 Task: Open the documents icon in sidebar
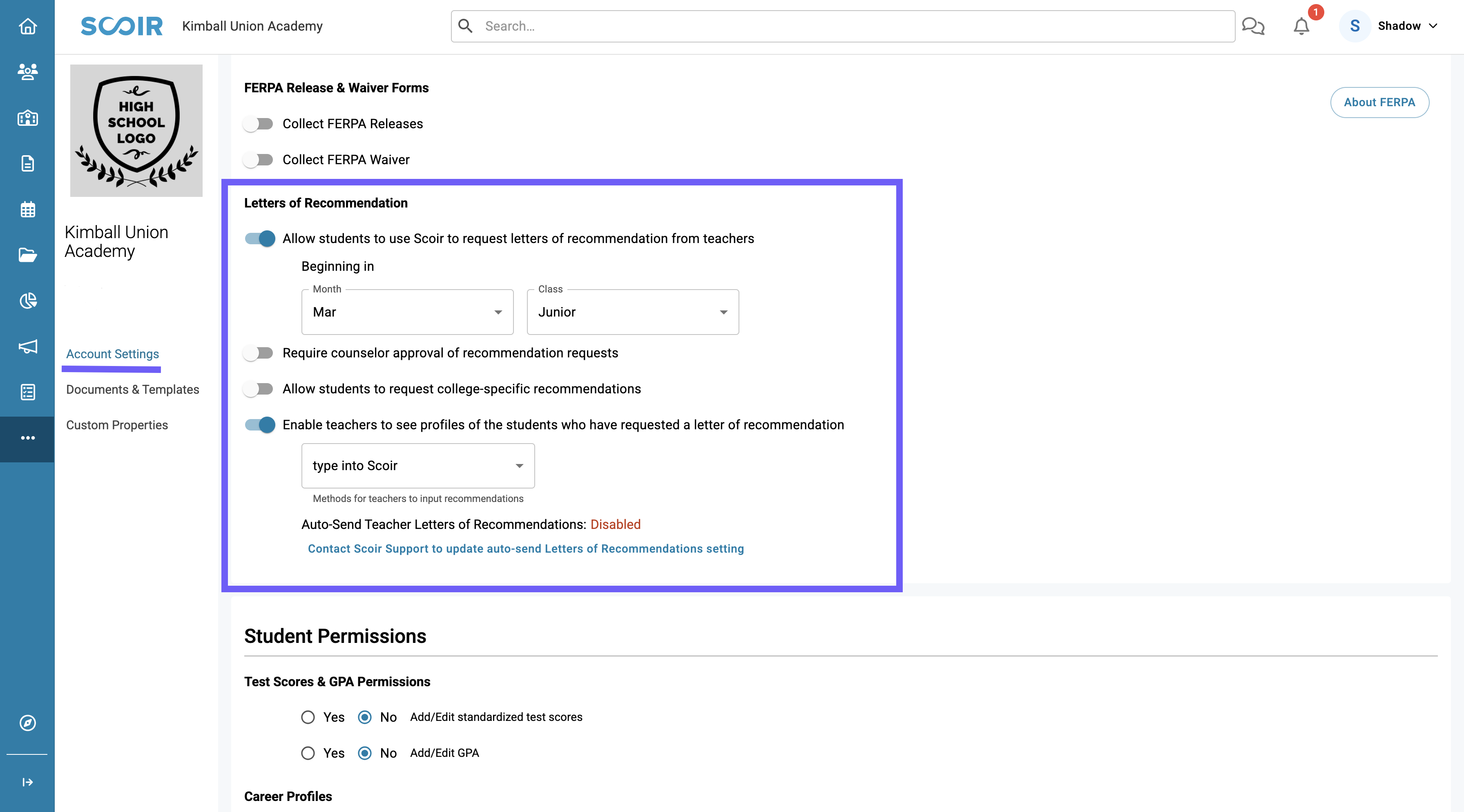(27, 164)
